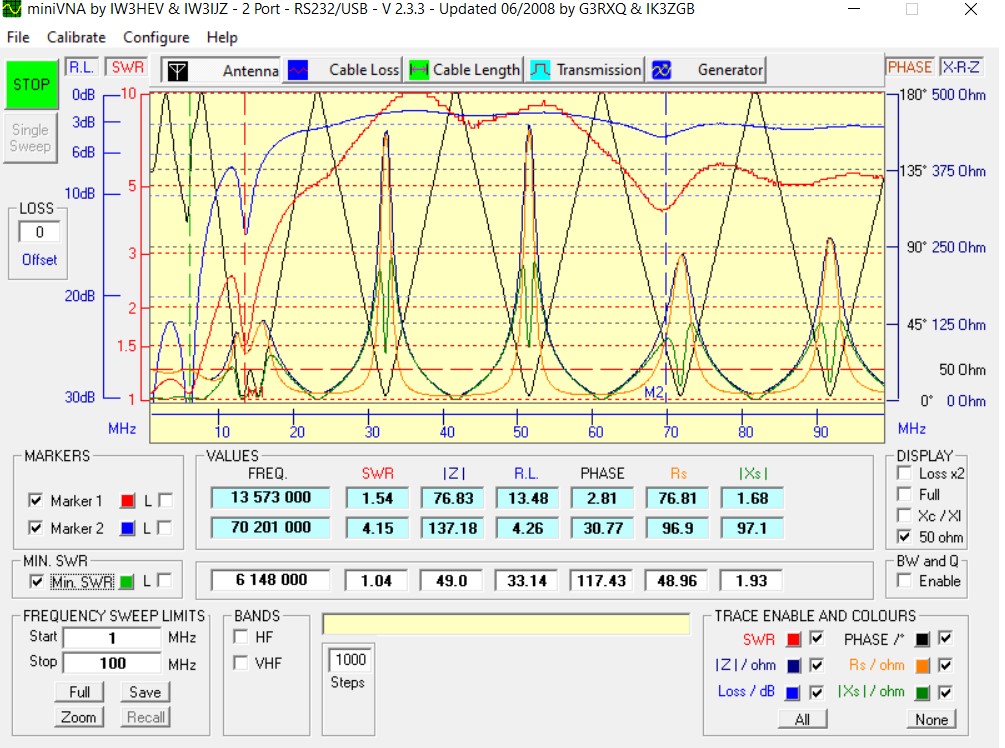Viewport: 1005px width, 748px height.
Task: Click the Single Sweep button
Action: coord(30,138)
